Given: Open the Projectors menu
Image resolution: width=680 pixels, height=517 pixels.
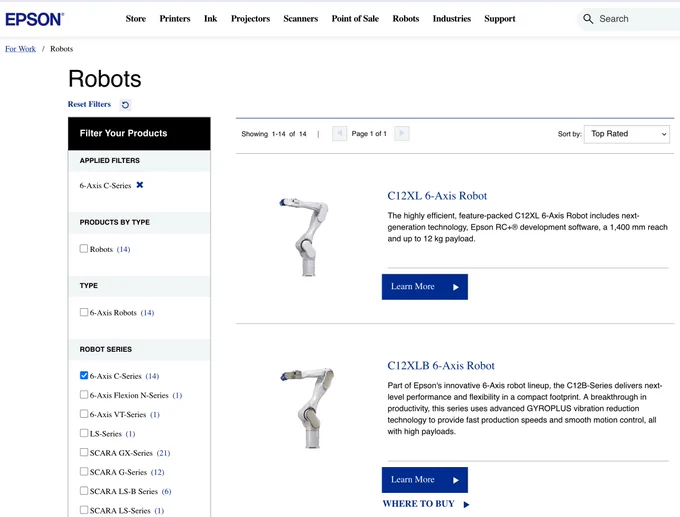Looking at the screenshot, I should click(x=250, y=19).
